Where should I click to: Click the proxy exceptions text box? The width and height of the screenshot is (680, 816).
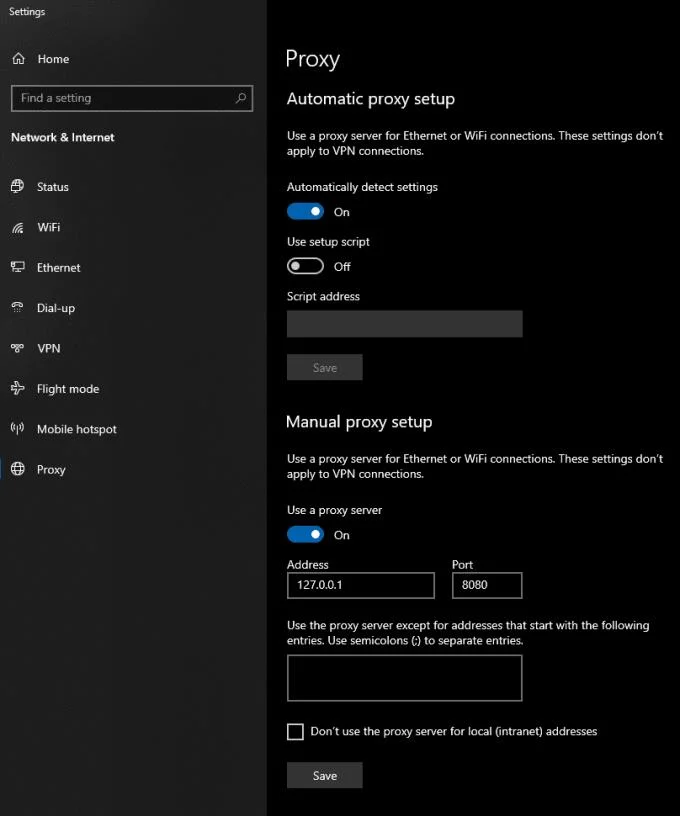point(404,678)
